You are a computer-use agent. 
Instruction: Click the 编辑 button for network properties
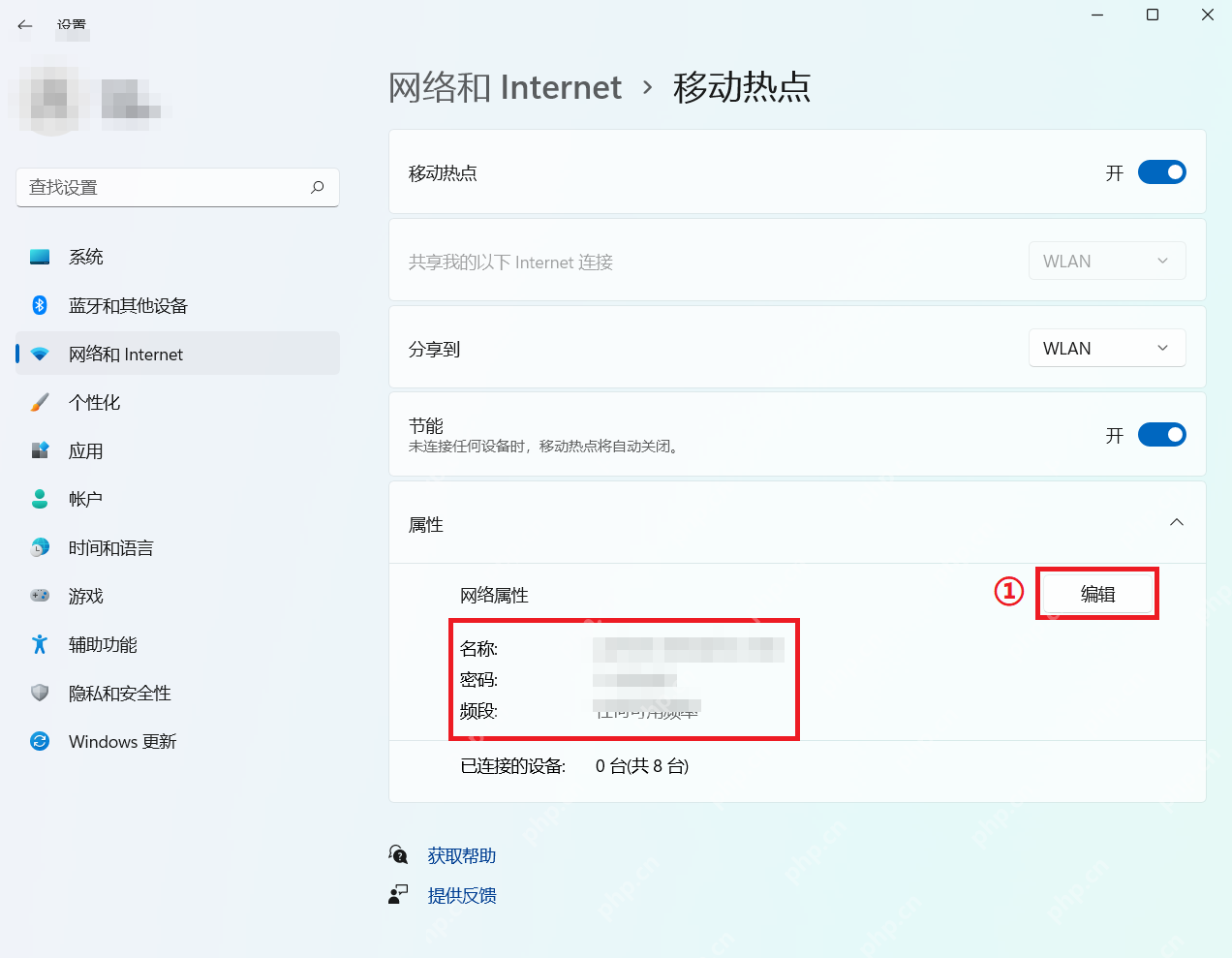[1097, 594]
